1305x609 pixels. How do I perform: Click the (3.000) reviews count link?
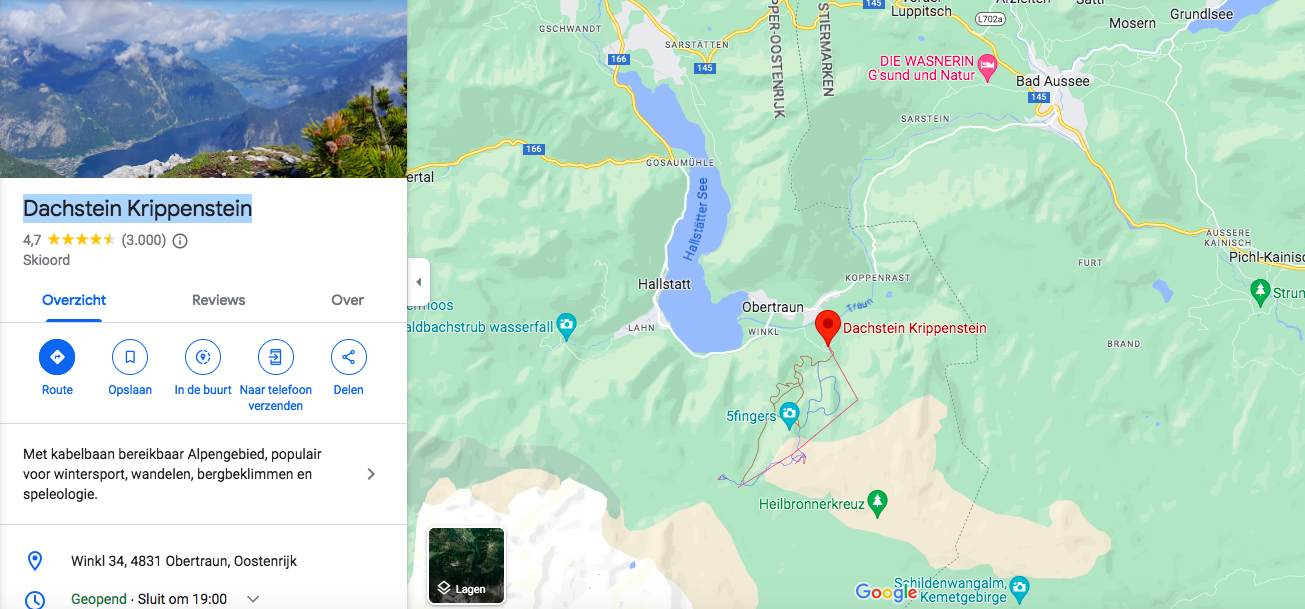coord(144,241)
